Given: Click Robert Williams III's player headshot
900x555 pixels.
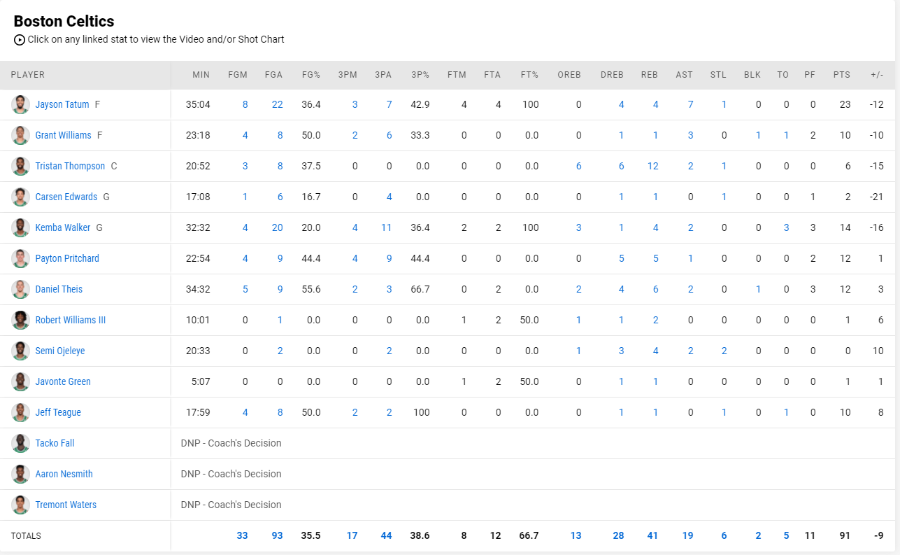Looking at the screenshot, I should pyautogui.click(x=21, y=320).
